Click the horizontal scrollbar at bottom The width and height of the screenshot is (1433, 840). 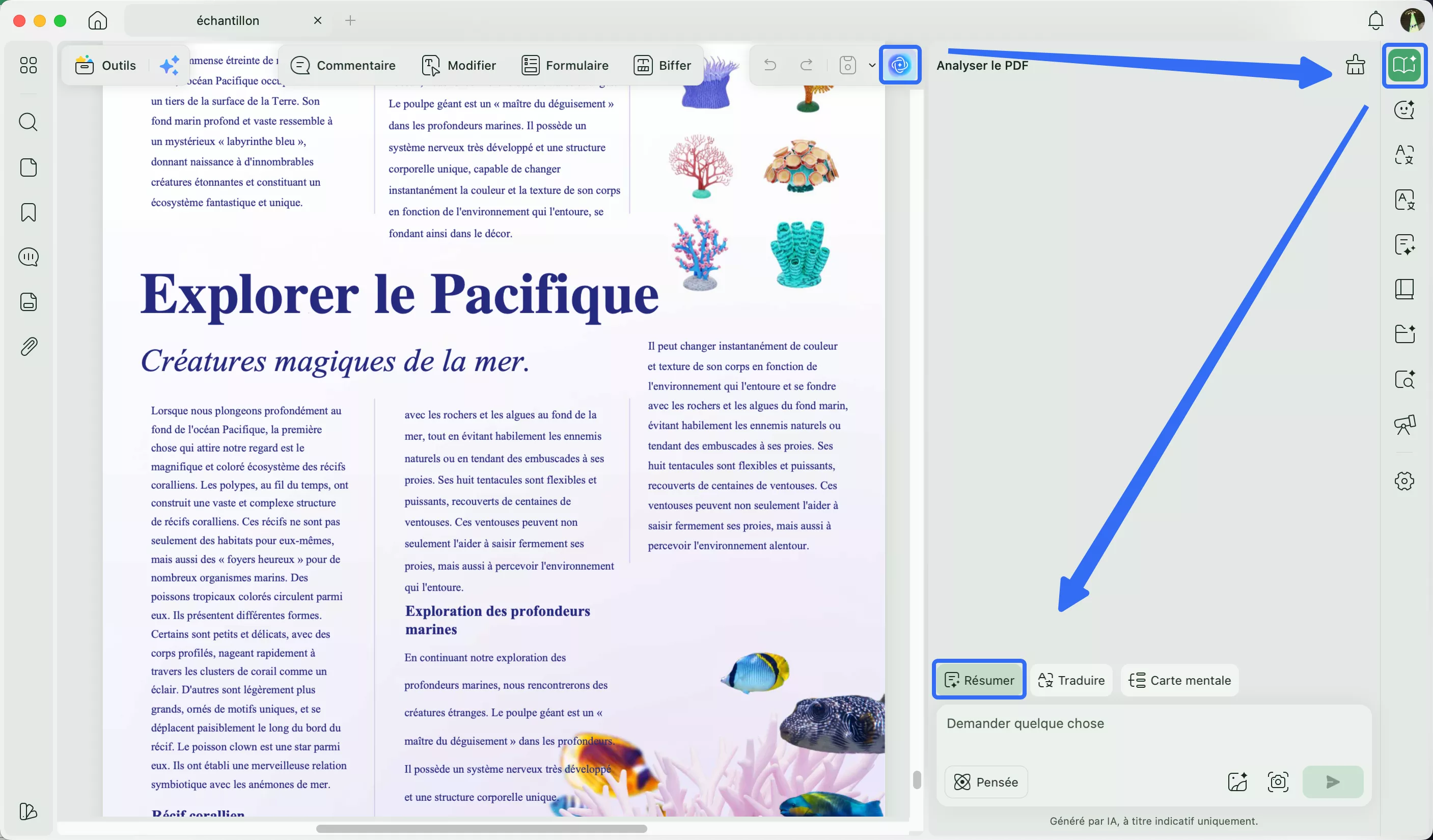pyautogui.click(x=481, y=829)
